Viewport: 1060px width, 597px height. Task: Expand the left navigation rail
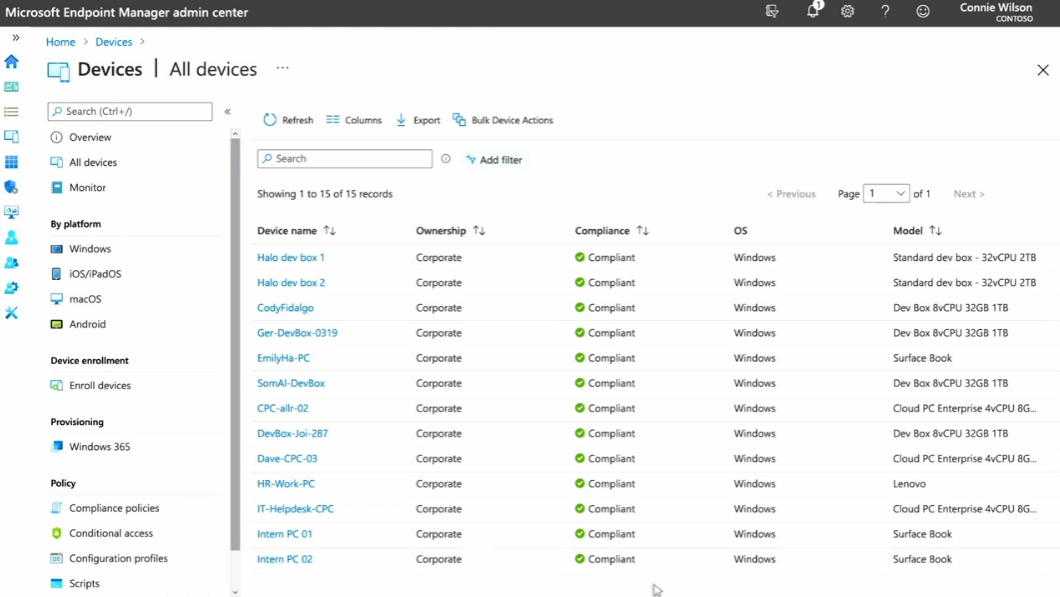tap(16, 38)
